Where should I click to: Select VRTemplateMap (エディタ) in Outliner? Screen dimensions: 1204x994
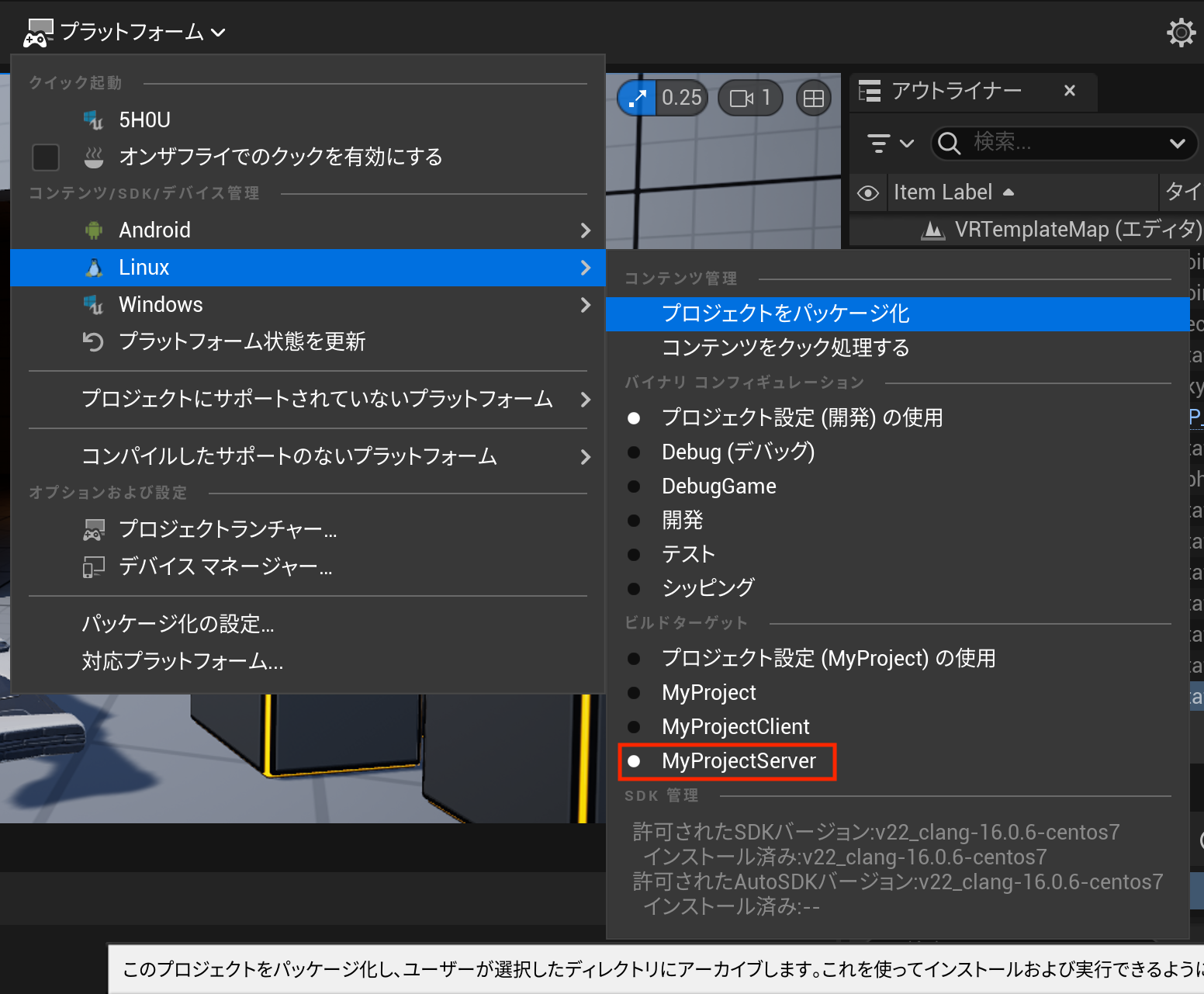(x=1027, y=230)
